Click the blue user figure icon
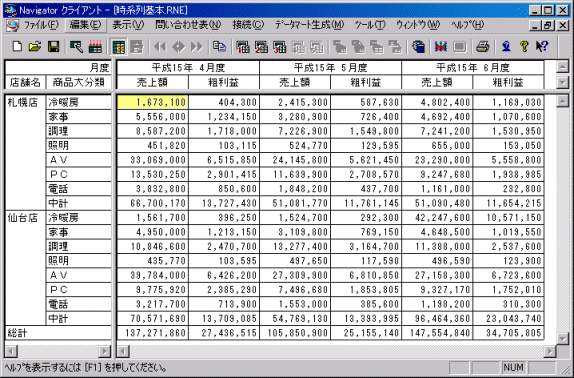 pos(506,47)
